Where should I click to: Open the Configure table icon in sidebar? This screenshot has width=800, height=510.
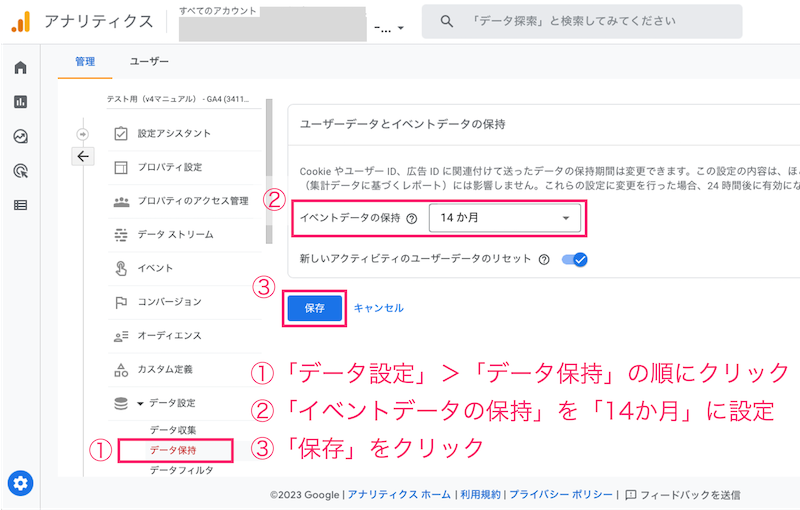[20, 205]
